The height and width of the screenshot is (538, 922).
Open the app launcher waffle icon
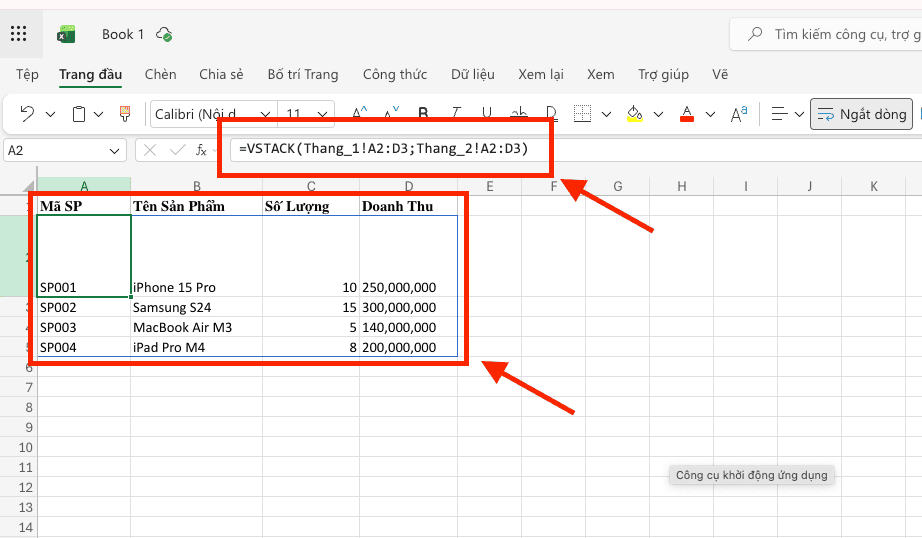point(19,34)
